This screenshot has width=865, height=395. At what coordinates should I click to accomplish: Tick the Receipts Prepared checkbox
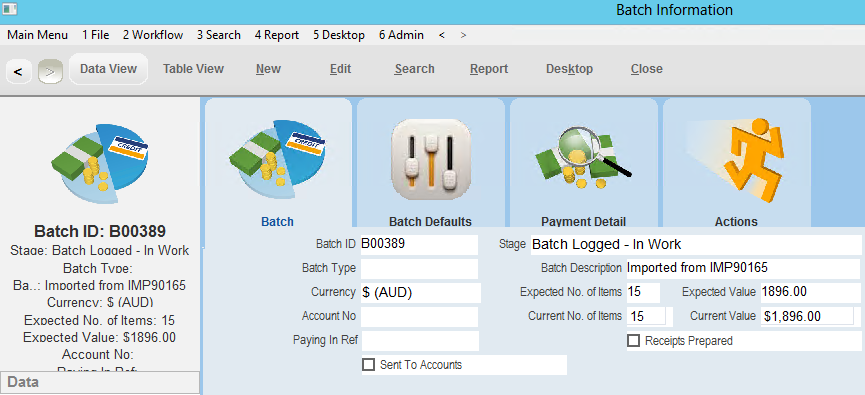click(633, 340)
